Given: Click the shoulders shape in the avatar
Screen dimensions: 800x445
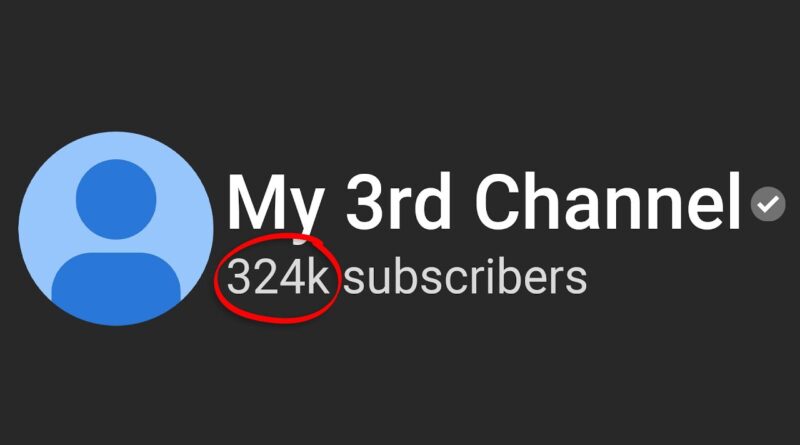Looking at the screenshot, I should point(116,288).
